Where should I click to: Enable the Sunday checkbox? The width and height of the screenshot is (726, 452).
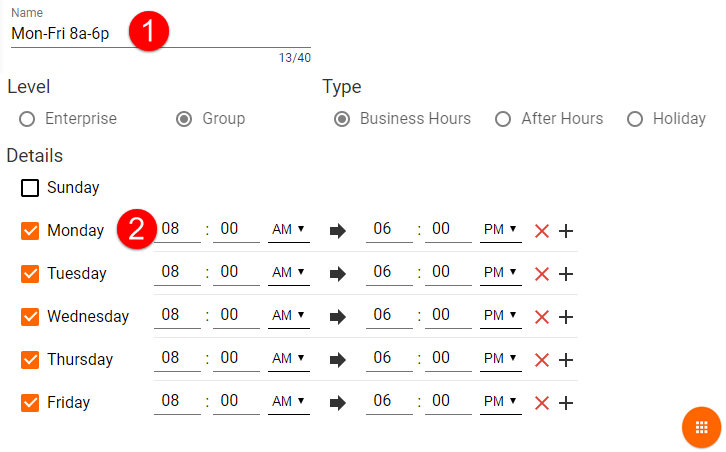[30, 188]
